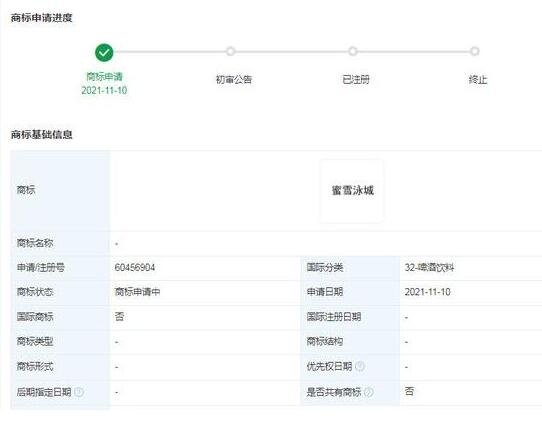Click help icon next to 优先权日期

click(360, 366)
